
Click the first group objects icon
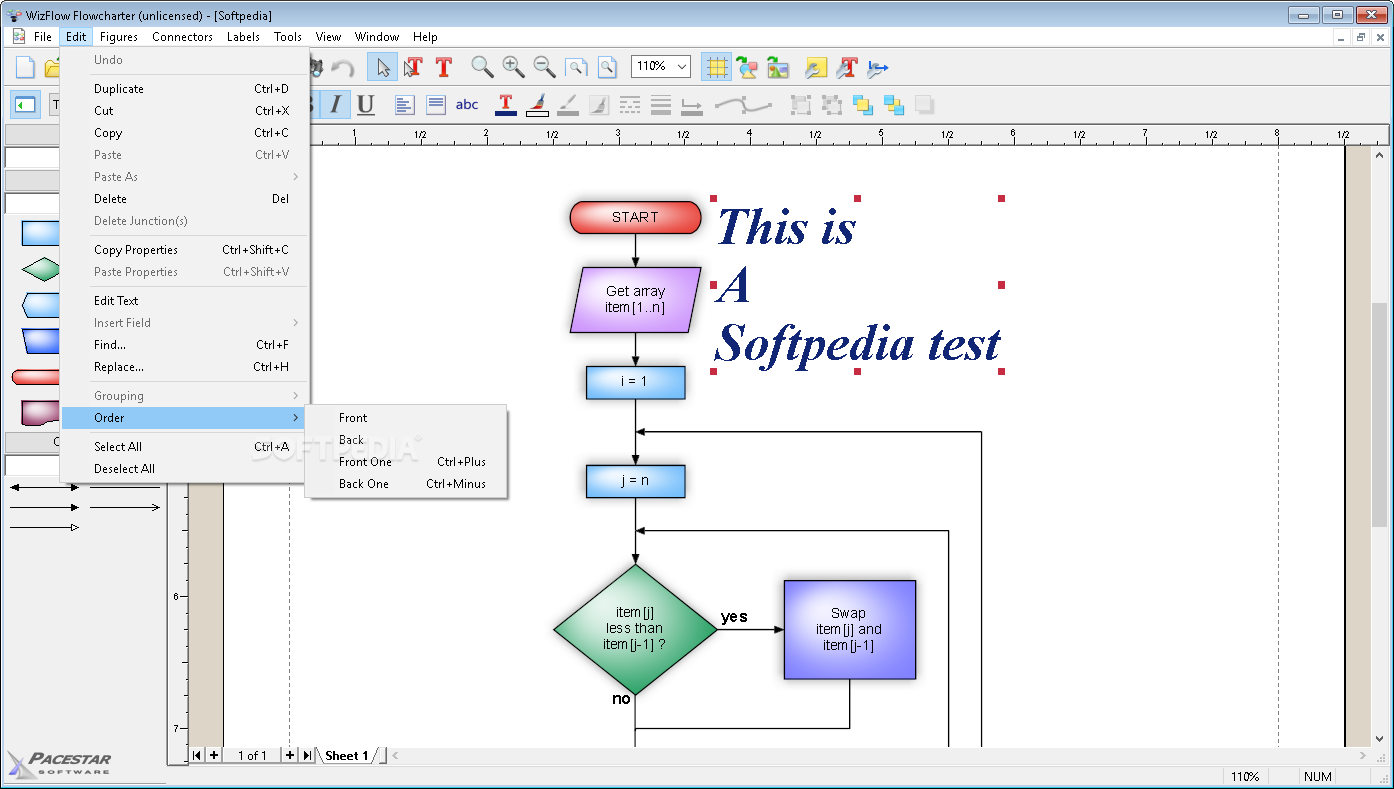point(800,104)
